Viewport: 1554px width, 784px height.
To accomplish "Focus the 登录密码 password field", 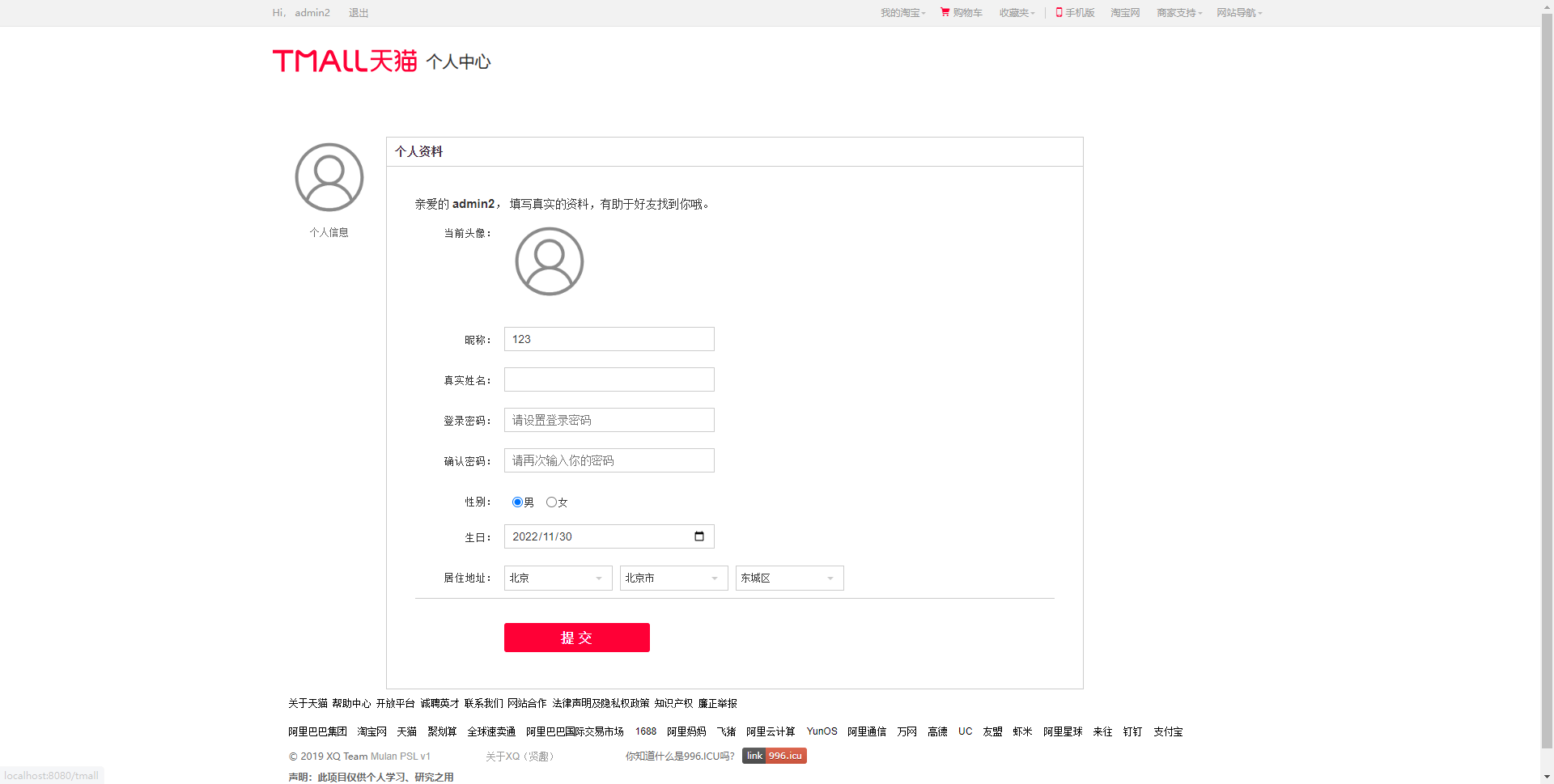I will coord(609,420).
